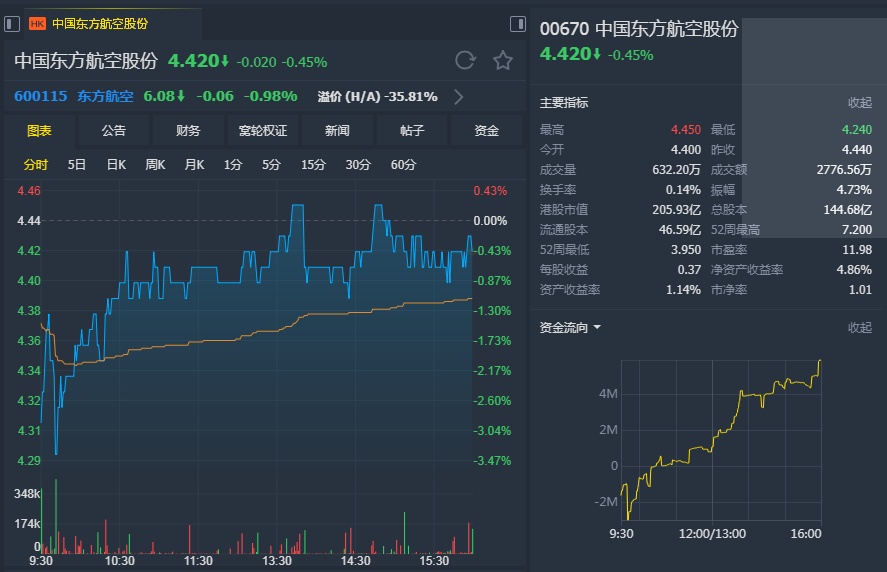Viewport: 887px width, 572px height.
Task: Click the 港股市值 value 205.93亿
Action: click(676, 210)
